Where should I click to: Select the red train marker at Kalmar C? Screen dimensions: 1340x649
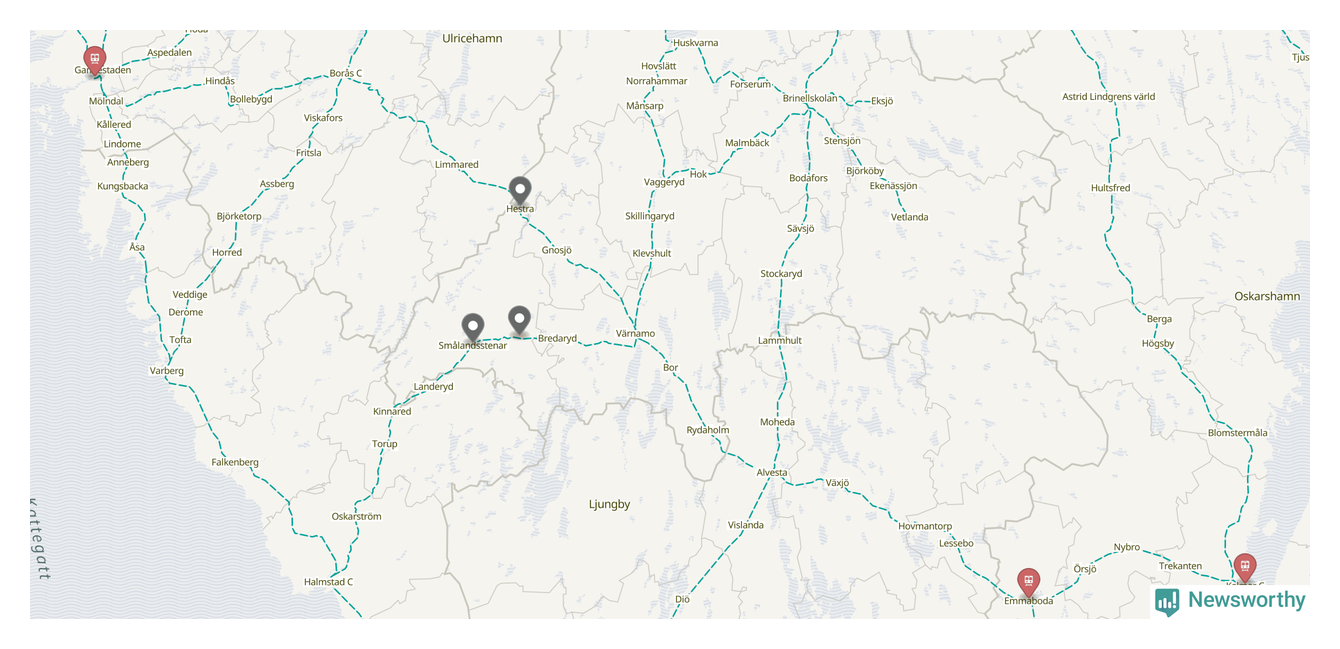click(x=1244, y=568)
